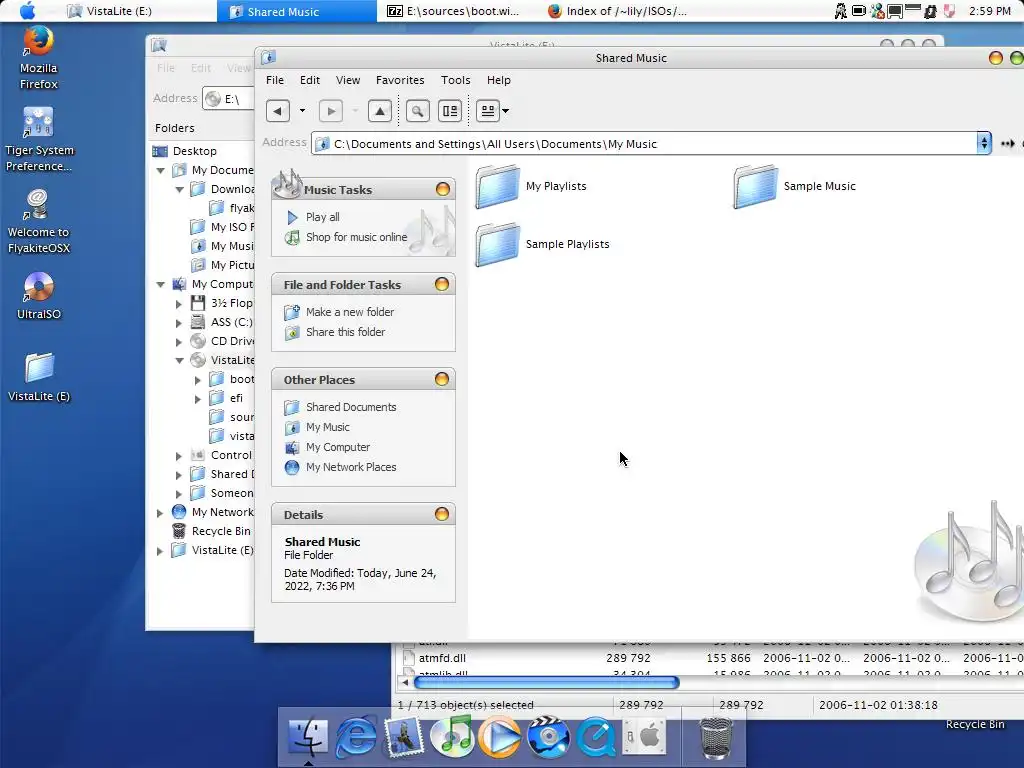This screenshot has width=1024, height=768.
Task: Open the Edit menu in Shared Music
Action: 310,80
